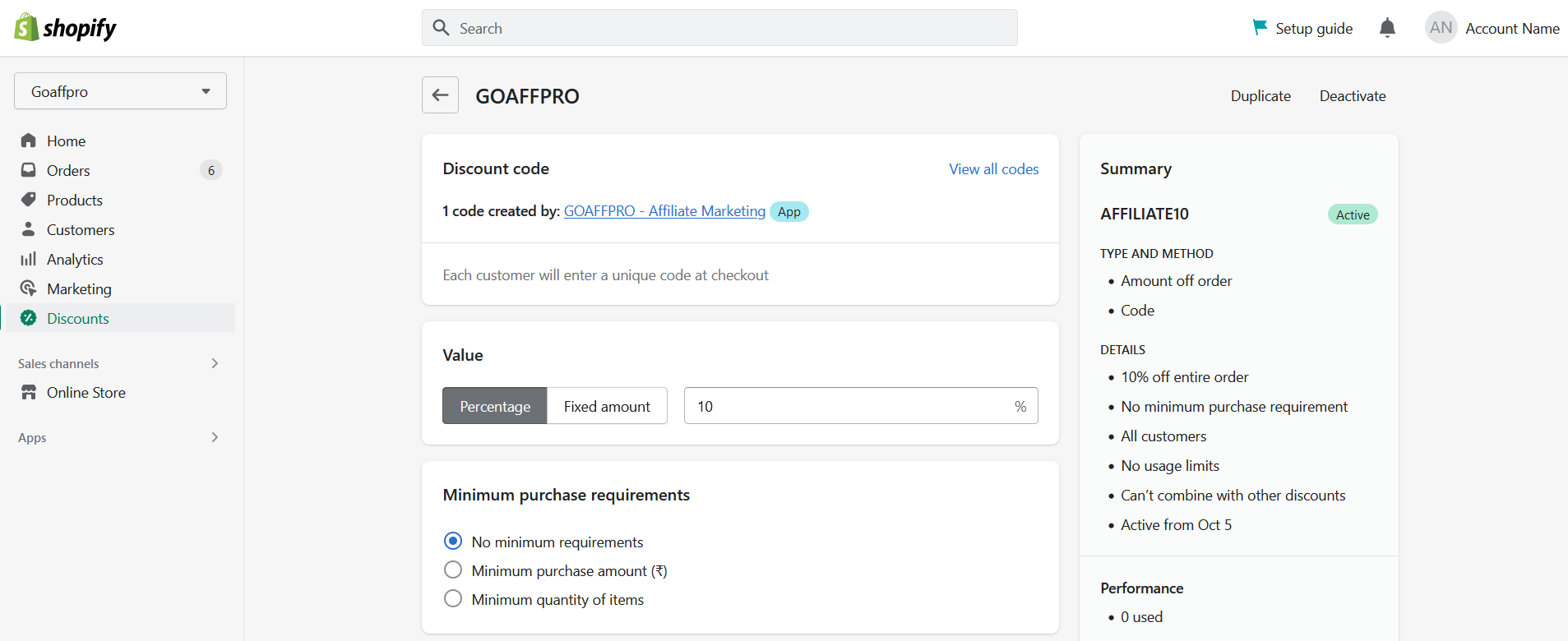Choose Minimum quantity of items option
Image resolution: width=1568 pixels, height=641 pixels.
tap(453, 598)
